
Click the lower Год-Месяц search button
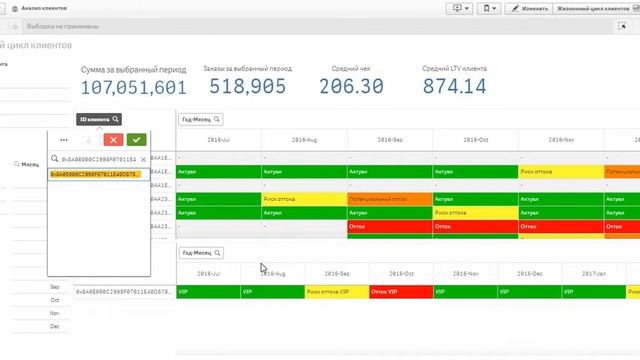[x=201, y=253]
